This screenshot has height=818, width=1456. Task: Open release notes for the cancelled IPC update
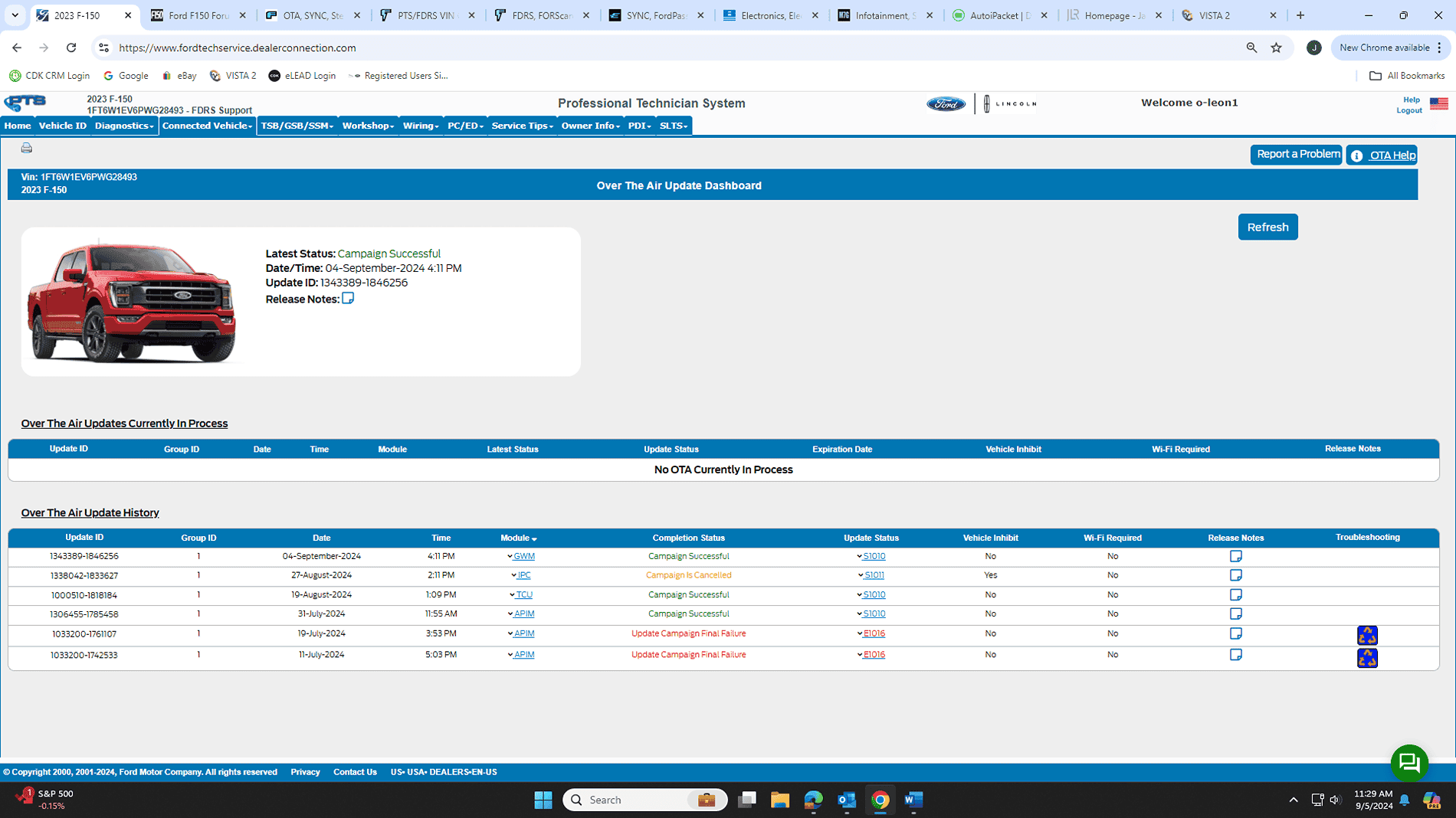(1235, 575)
